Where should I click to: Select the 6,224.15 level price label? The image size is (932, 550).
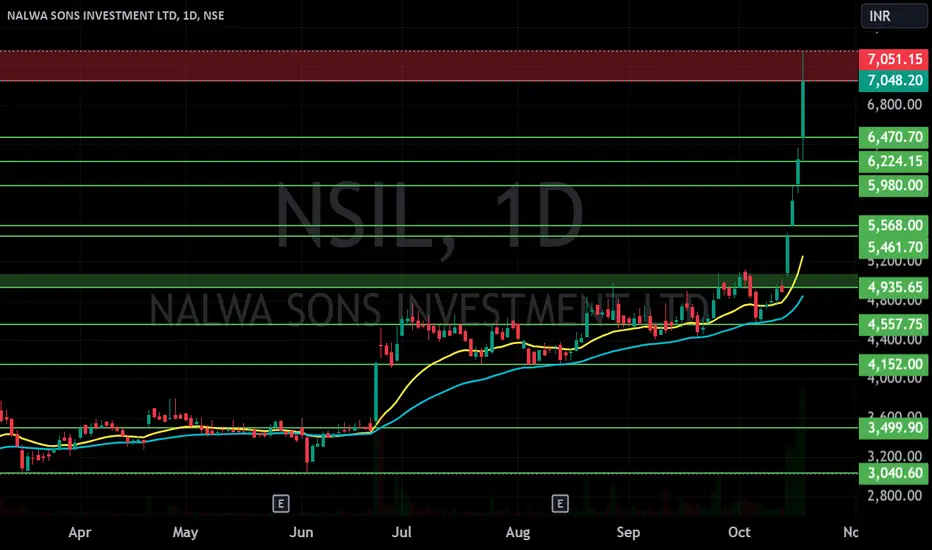click(893, 161)
